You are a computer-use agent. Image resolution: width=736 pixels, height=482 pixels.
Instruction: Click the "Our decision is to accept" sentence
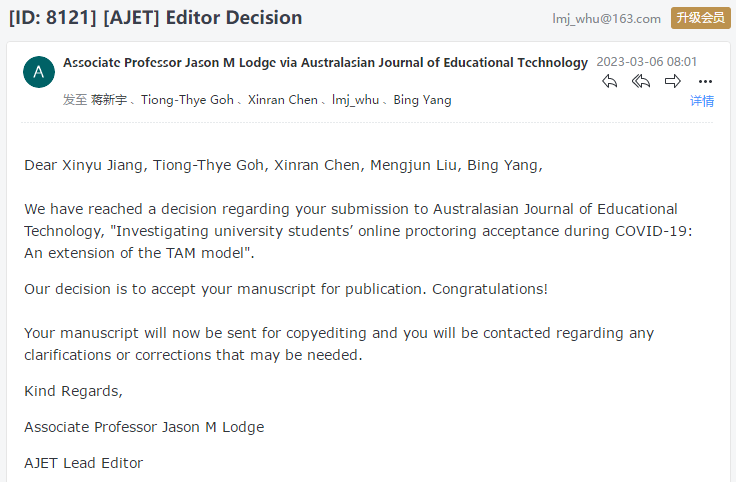coord(286,289)
